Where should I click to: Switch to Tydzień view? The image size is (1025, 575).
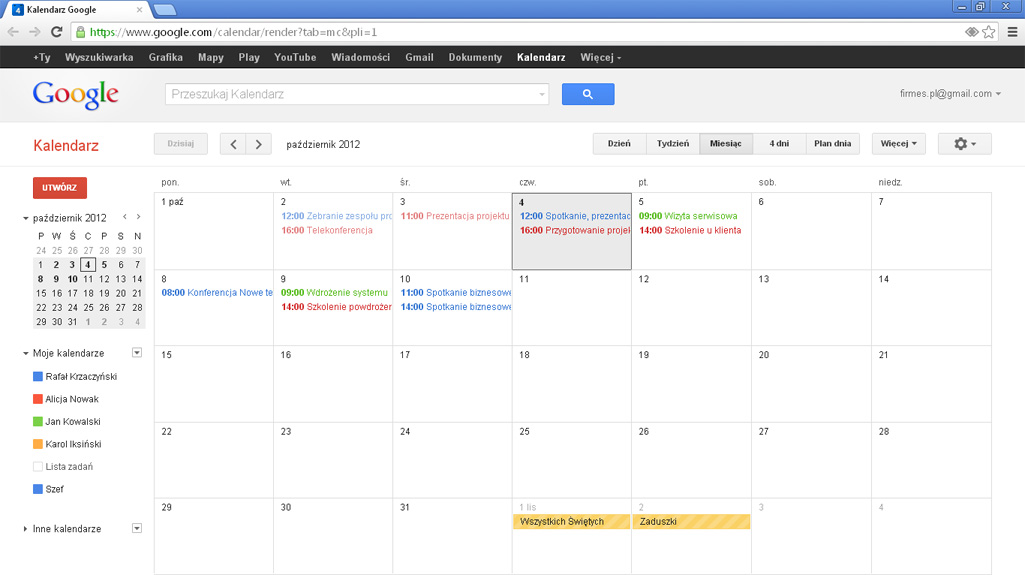point(673,144)
